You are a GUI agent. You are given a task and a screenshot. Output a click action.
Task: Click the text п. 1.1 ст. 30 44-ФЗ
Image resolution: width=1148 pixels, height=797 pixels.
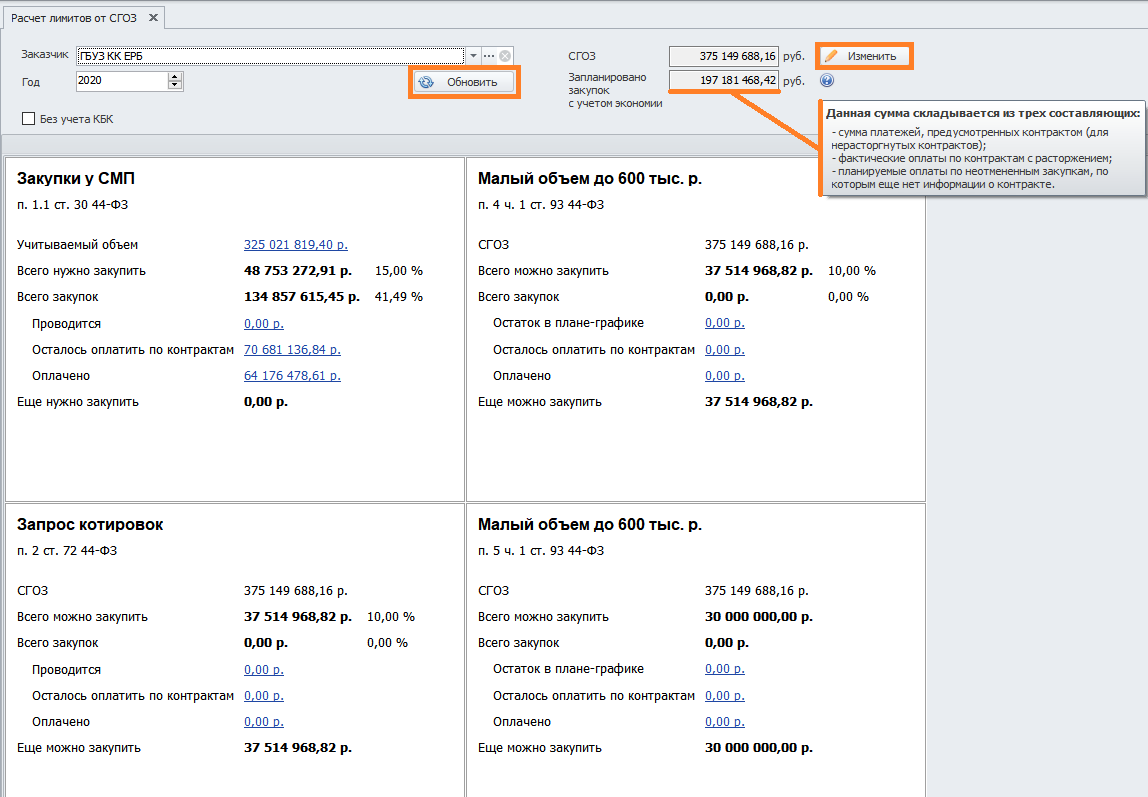72,205
